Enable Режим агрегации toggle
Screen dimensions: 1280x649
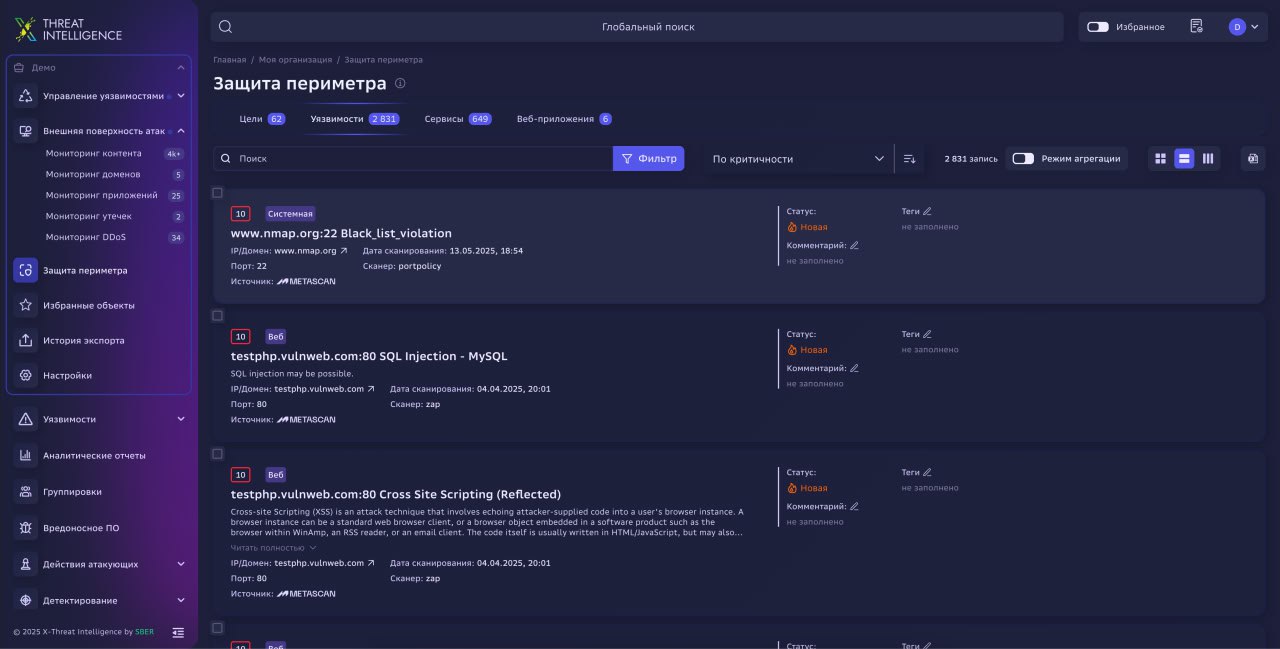1022,158
